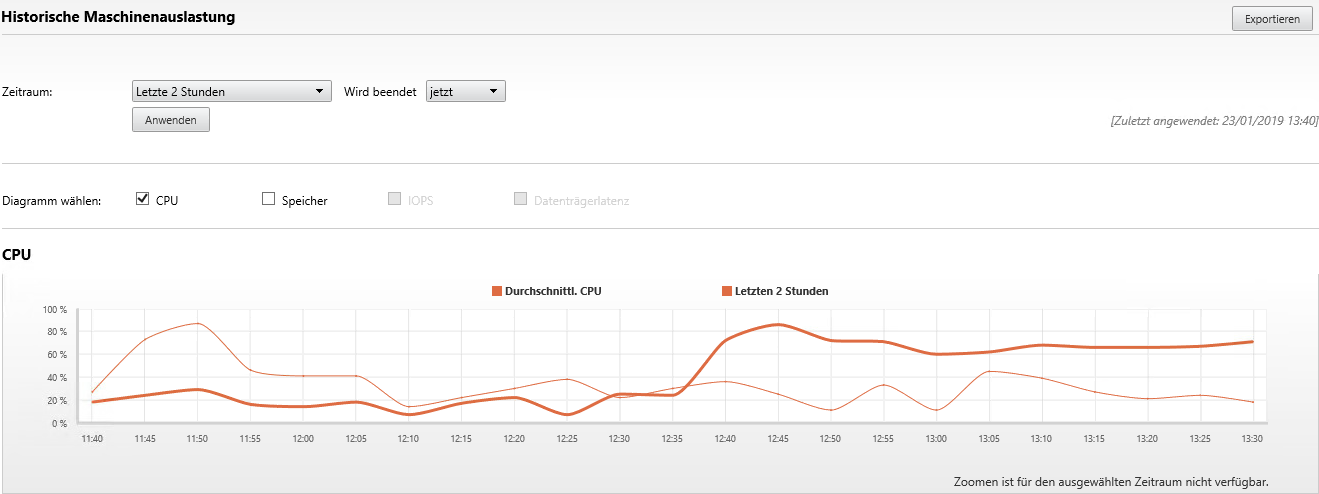Click the 100 % label on the y-axis
This screenshot has width=1319, height=494.
click(54, 309)
